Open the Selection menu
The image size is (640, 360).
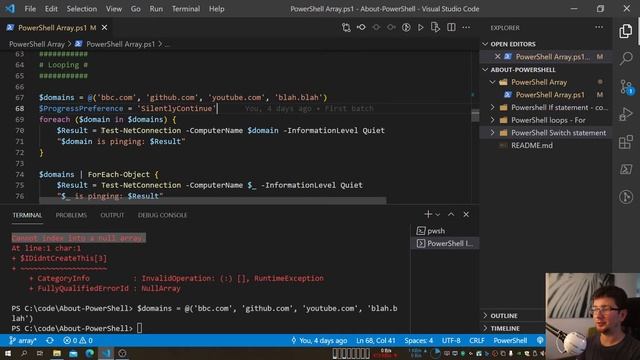click(x=82, y=9)
